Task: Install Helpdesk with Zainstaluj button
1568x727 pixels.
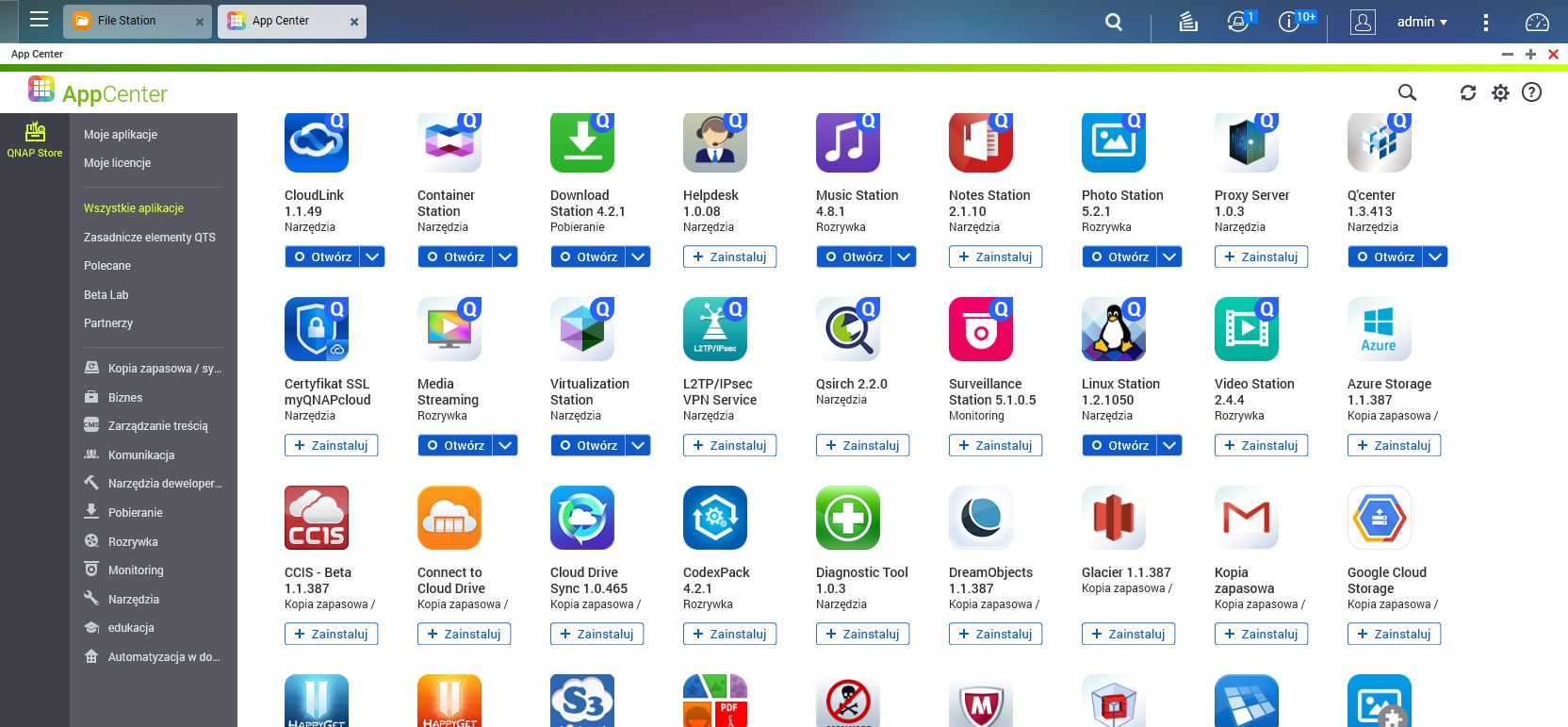Action: pyautogui.click(x=729, y=256)
